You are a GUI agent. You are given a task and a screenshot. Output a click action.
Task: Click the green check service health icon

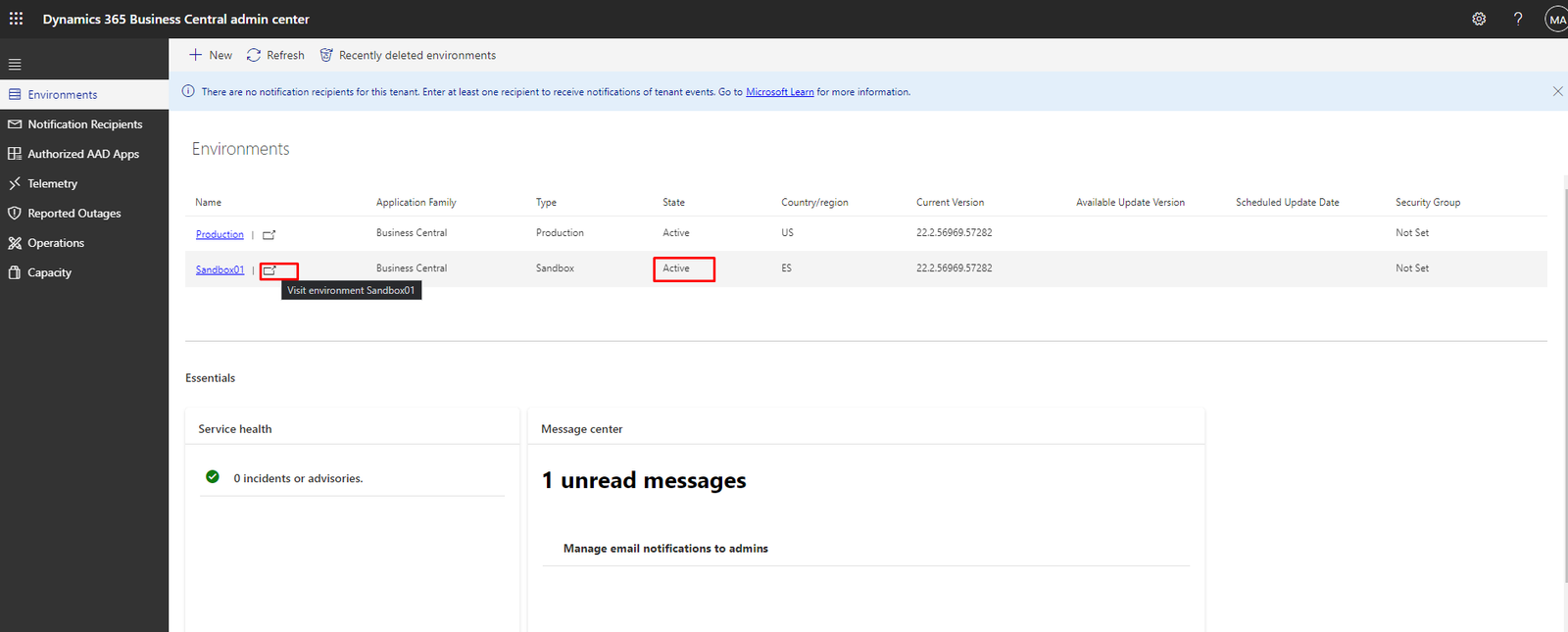pyautogui.click(x=213, y=477)
